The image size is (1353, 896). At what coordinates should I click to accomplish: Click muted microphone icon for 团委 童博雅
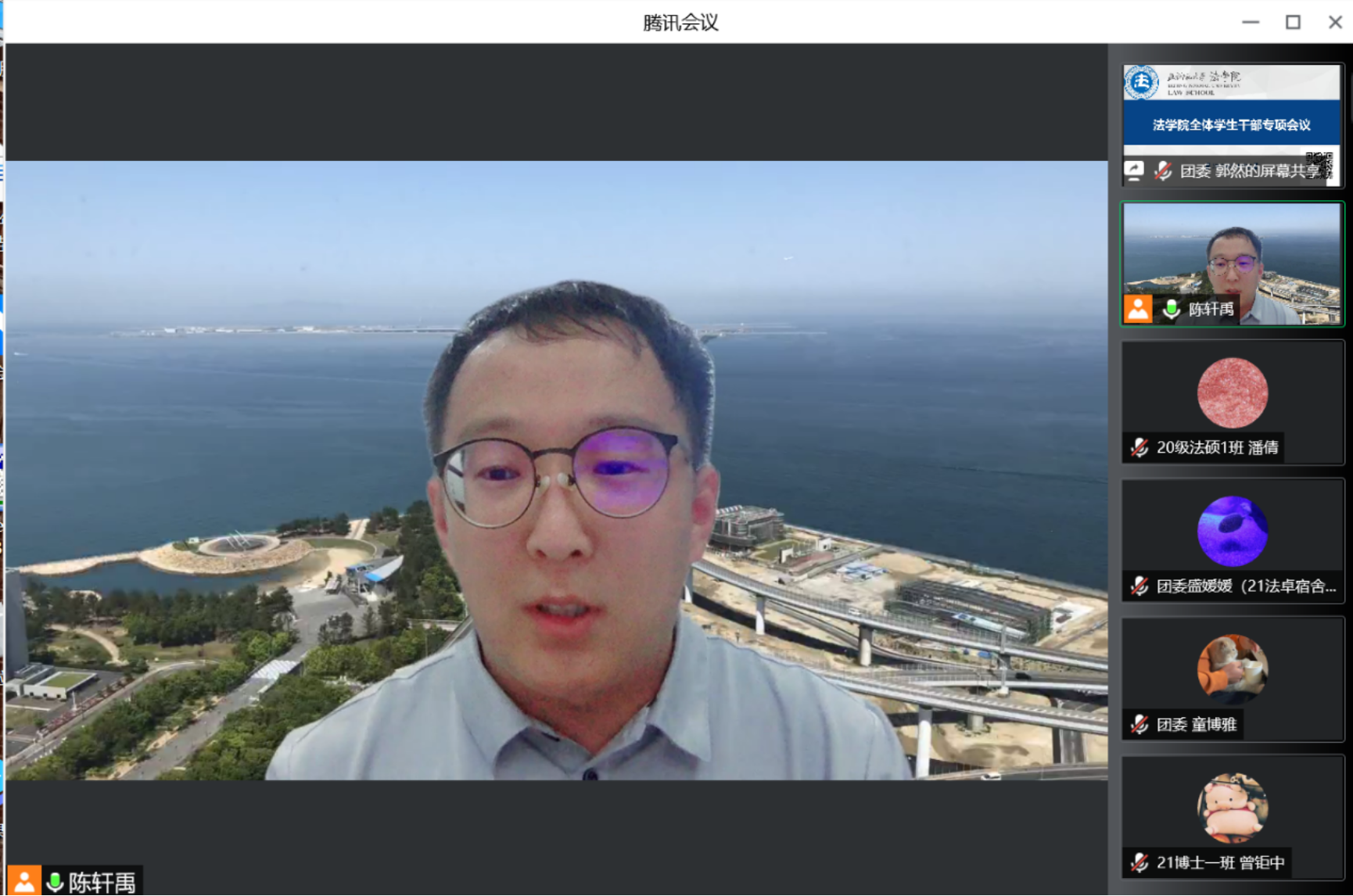tap(1139, 724)
